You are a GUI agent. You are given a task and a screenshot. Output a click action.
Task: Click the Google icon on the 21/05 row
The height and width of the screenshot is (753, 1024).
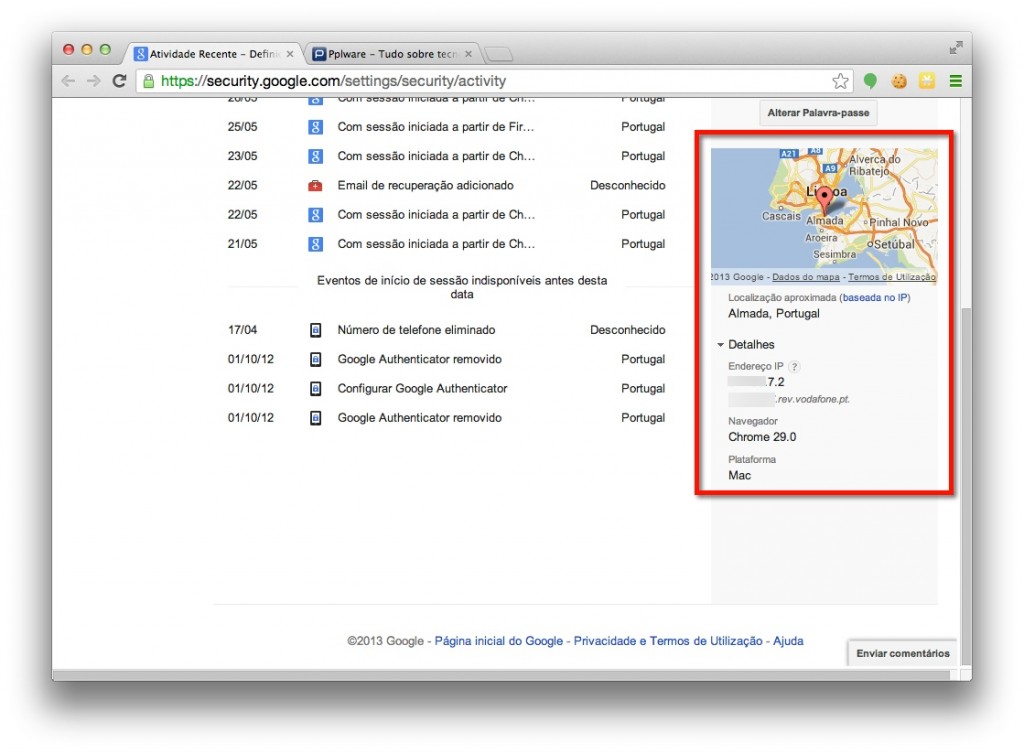pos(315,244)
